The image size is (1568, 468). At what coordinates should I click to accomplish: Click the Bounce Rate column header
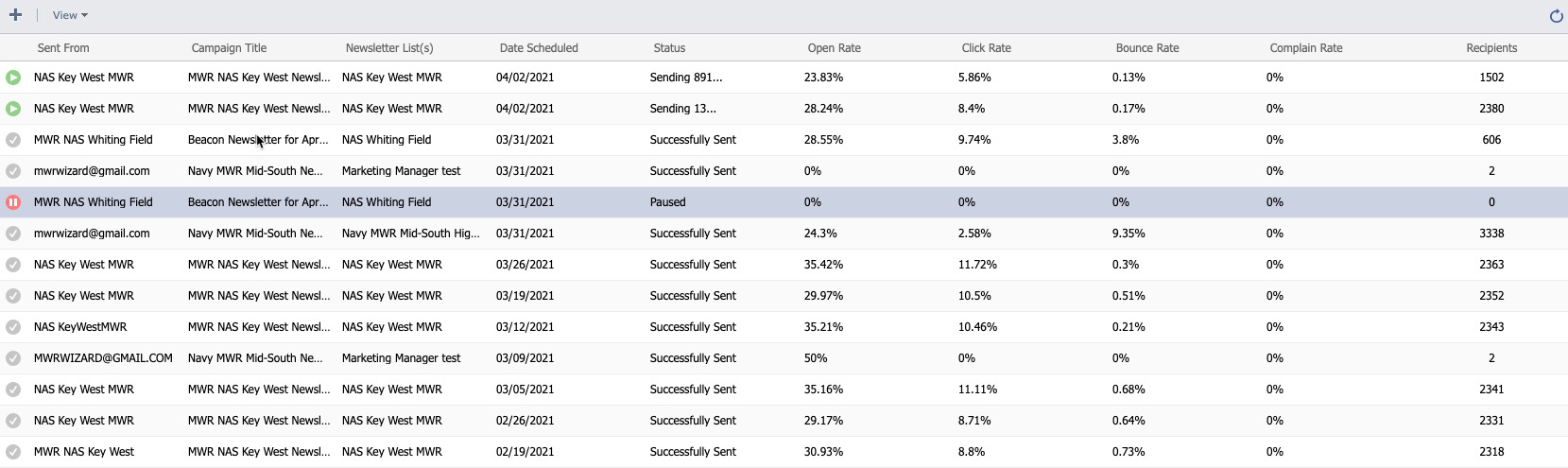pyautogui.click(x=1147, y=48)
